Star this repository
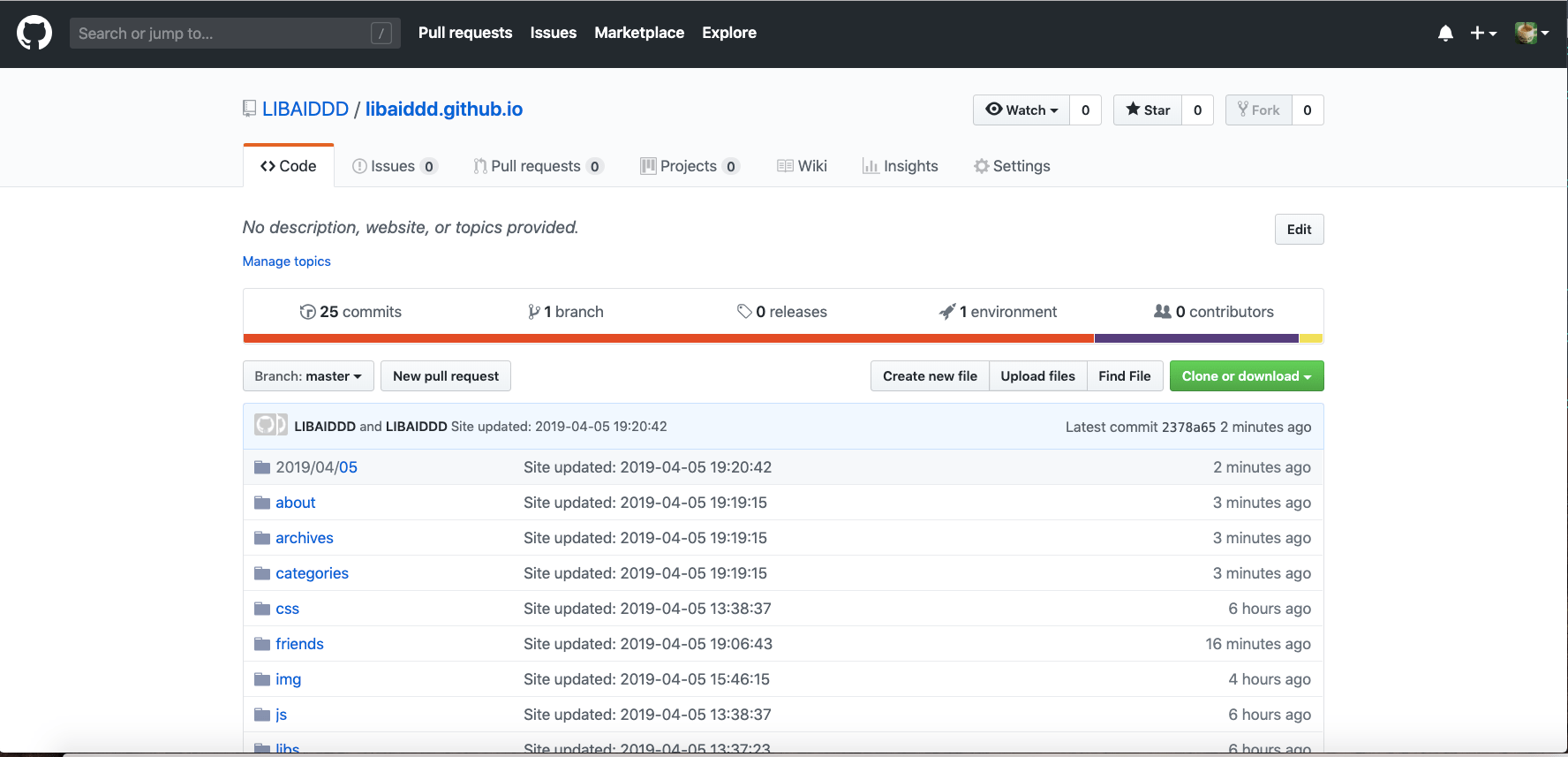Screen dimensions: 1568x757 (1148, 110)
